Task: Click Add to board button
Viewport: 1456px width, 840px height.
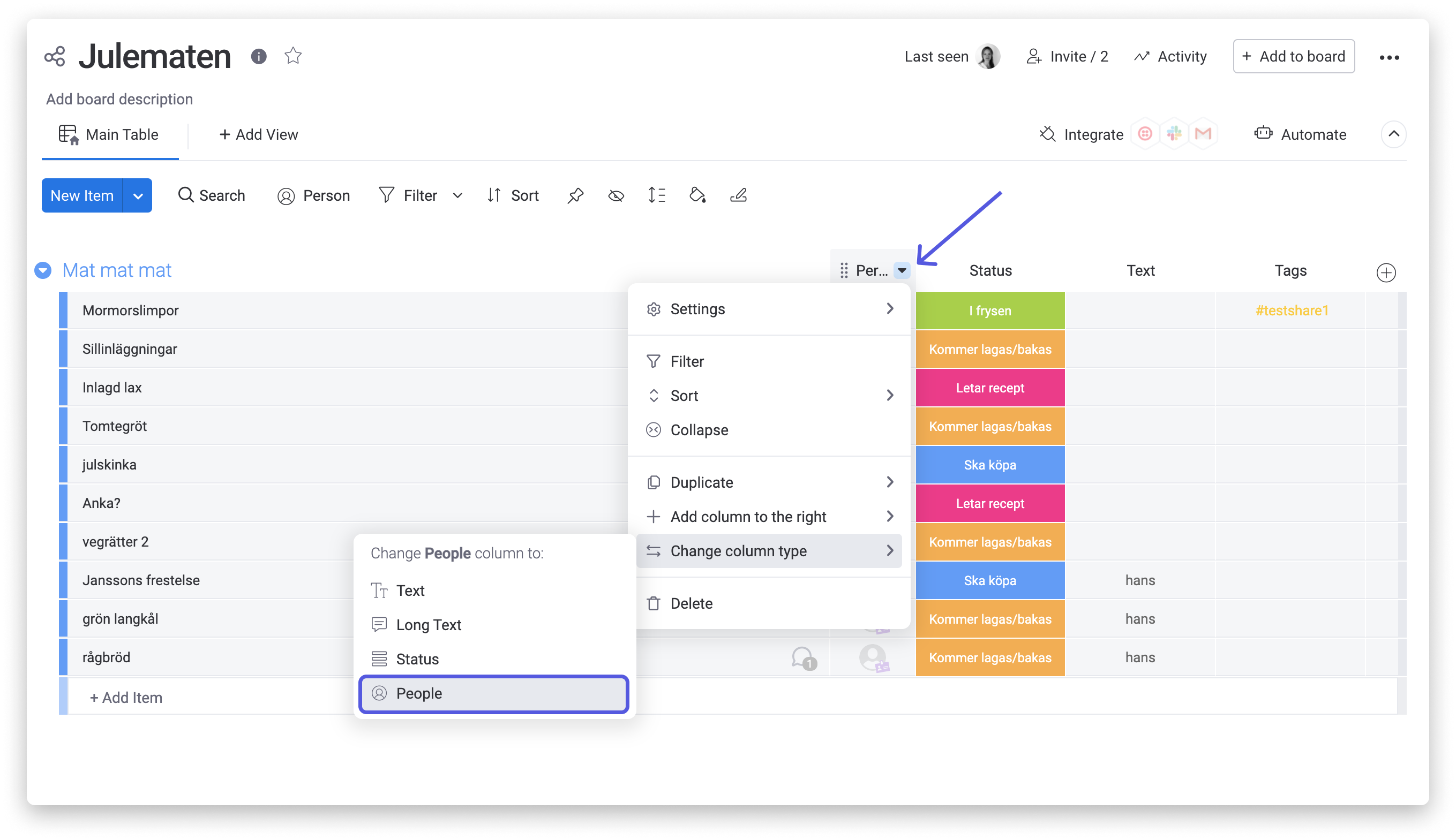Action: pyautogui.click(x=1293, y=57)
